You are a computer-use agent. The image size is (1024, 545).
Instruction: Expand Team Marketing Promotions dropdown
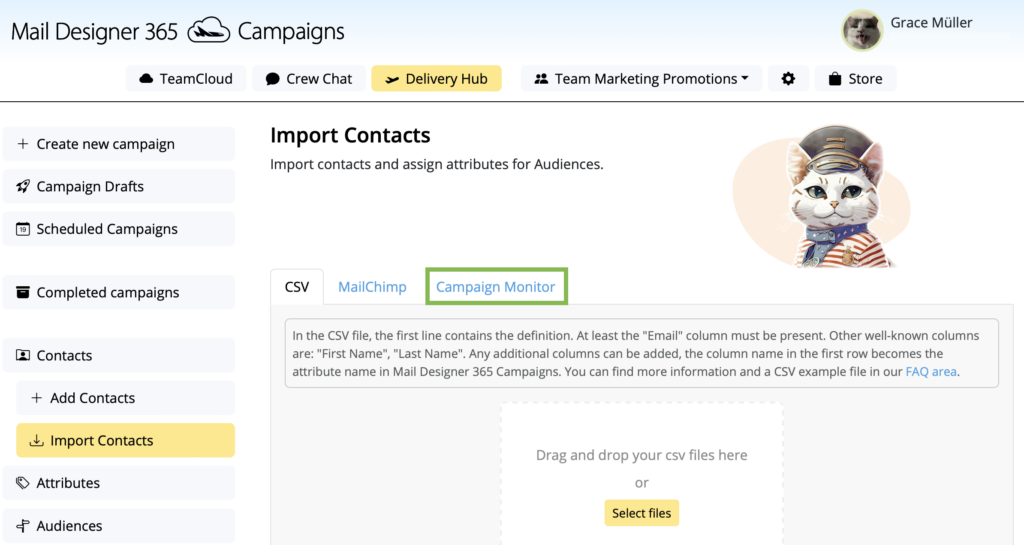(641, 78)
